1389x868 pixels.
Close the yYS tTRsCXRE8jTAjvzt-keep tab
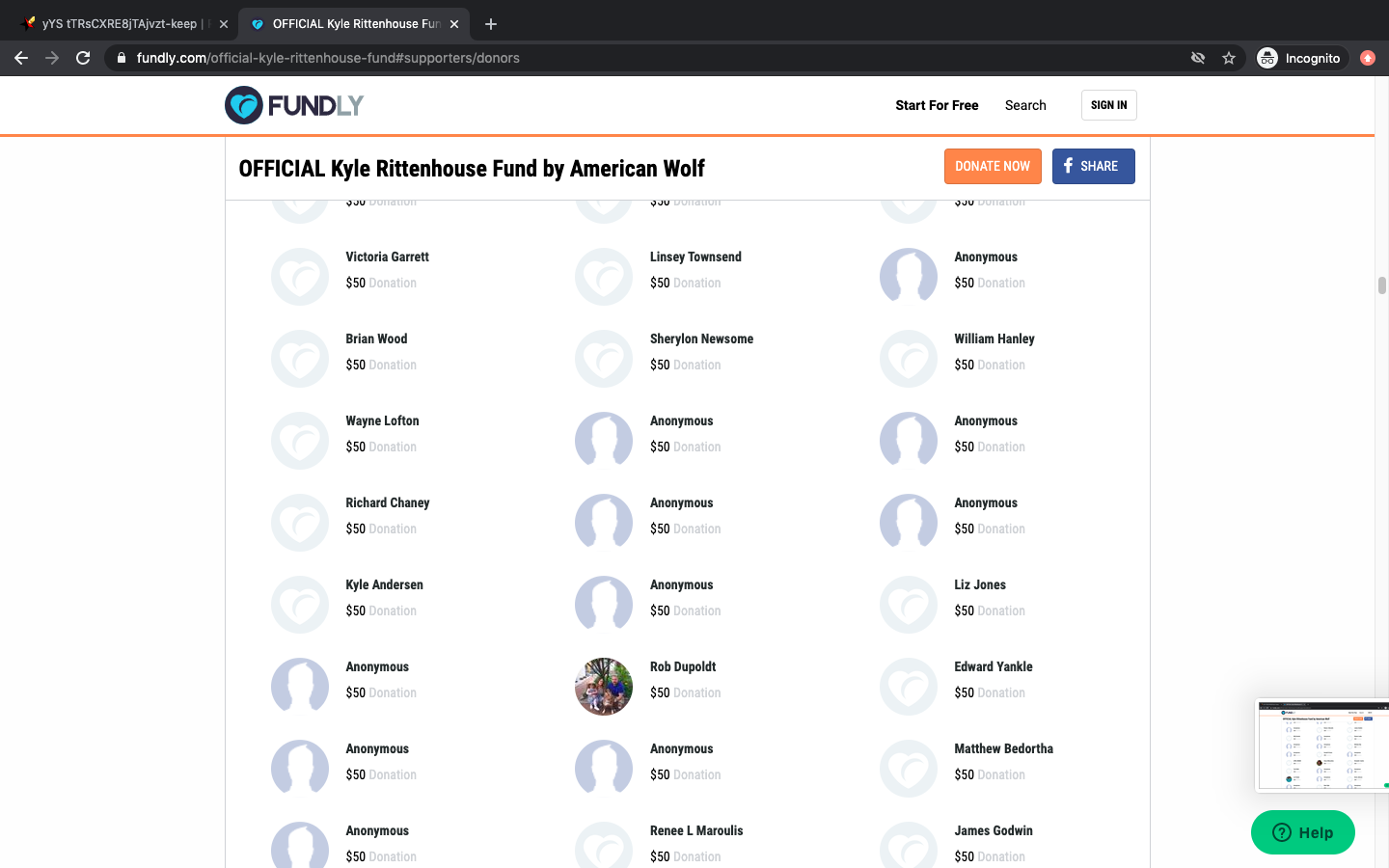224,24
